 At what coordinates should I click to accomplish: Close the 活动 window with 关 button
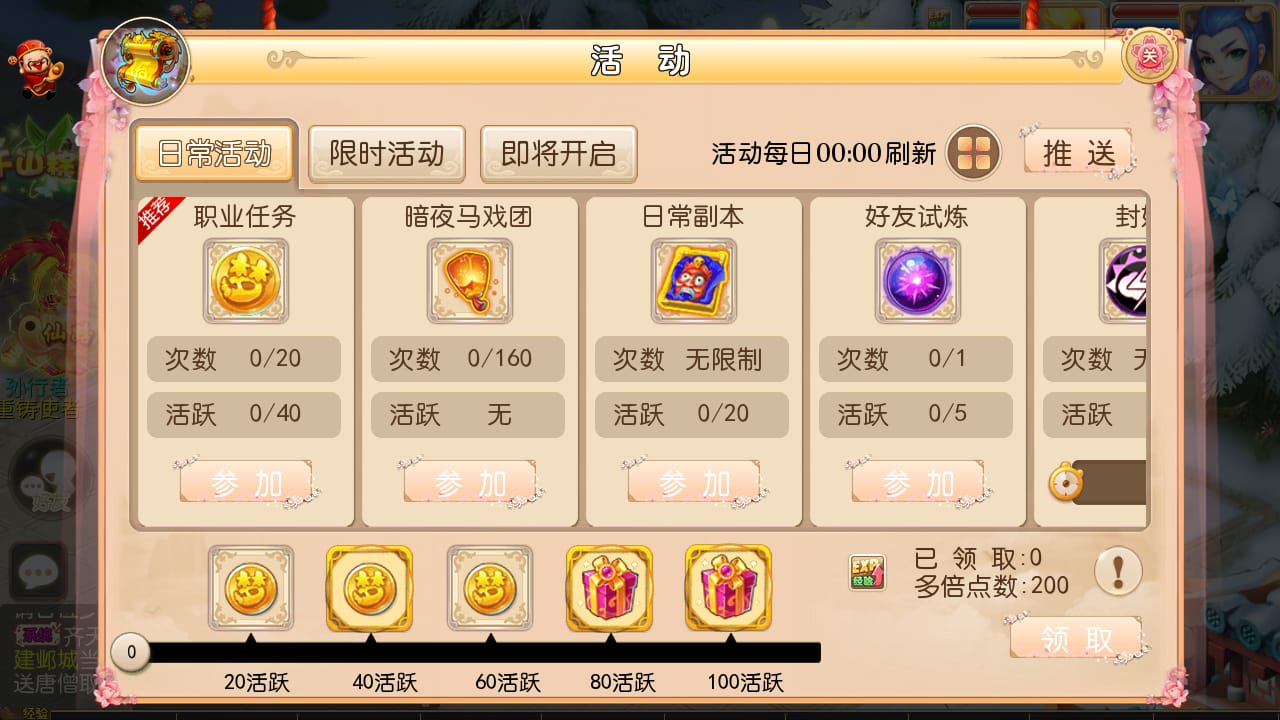tap(1150, 56)
